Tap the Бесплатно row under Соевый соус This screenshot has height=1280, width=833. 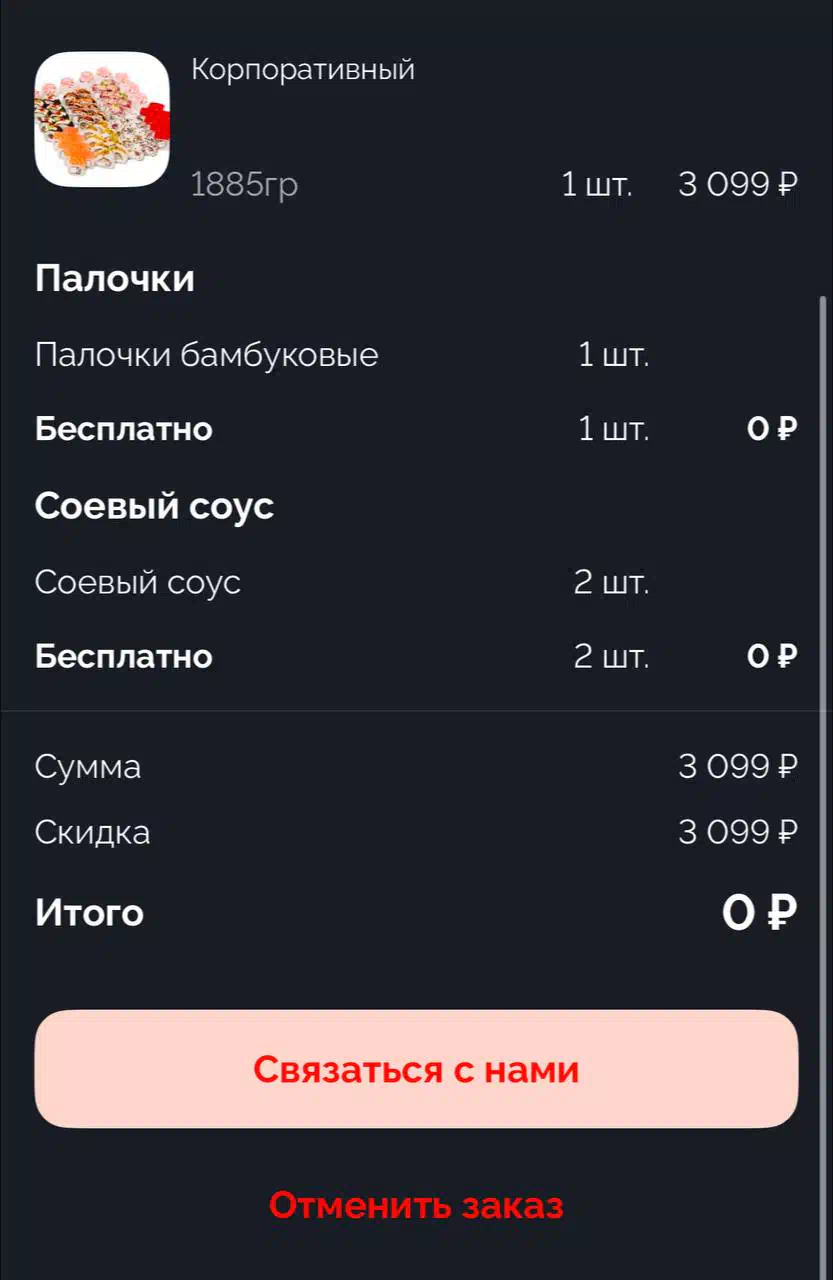(416, 656)
